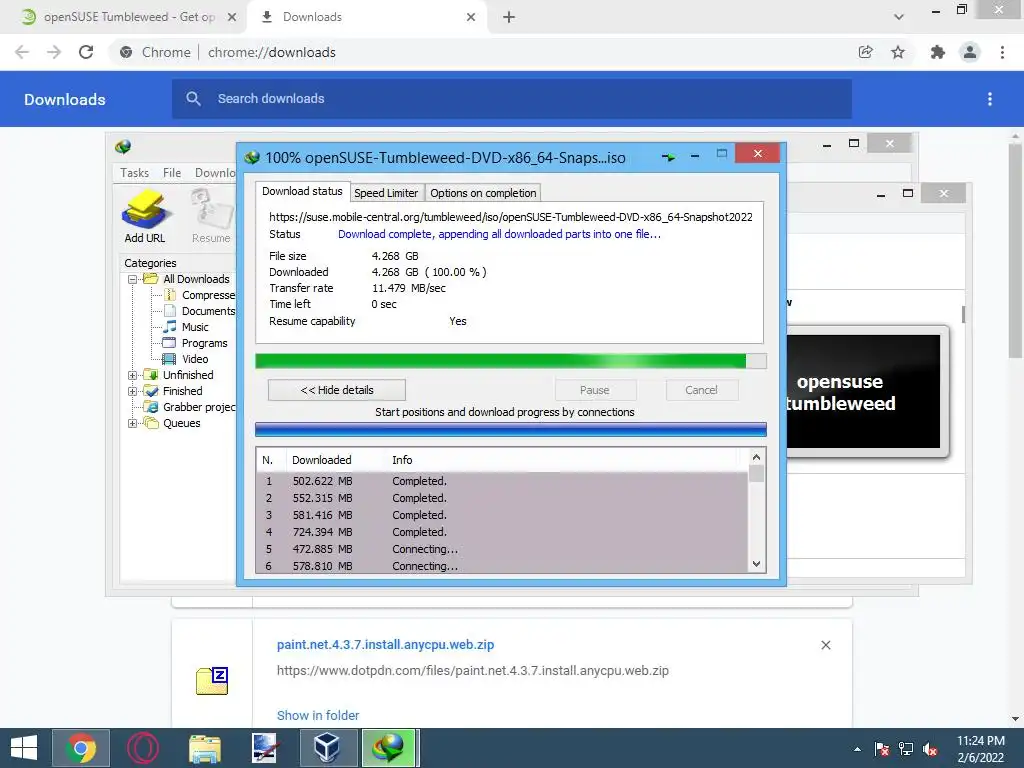Viewport: 1024px width, 768px height.
Task: Switch to openSUSE Tumbleweed browser tab
Action: point(122,17)
